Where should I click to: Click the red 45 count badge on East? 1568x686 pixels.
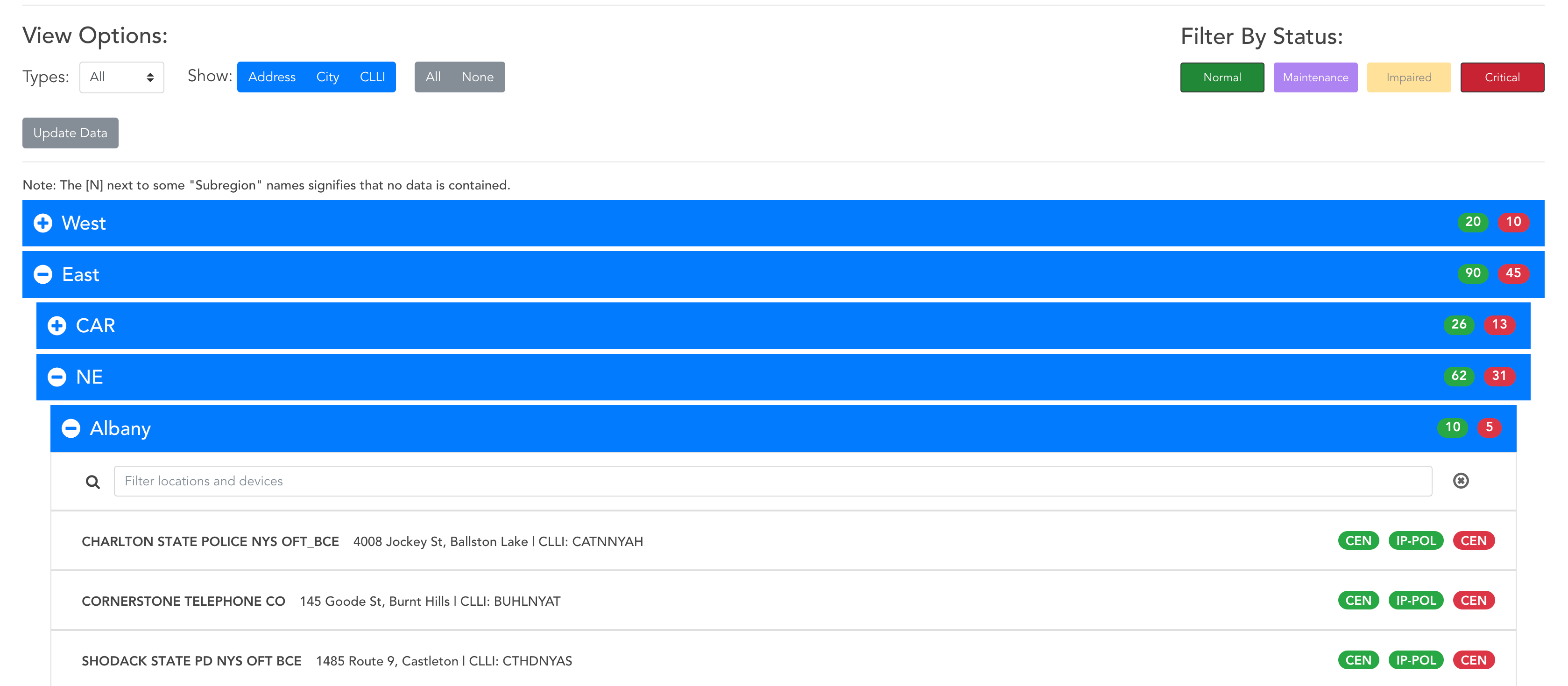click(x=1512, y=273)
